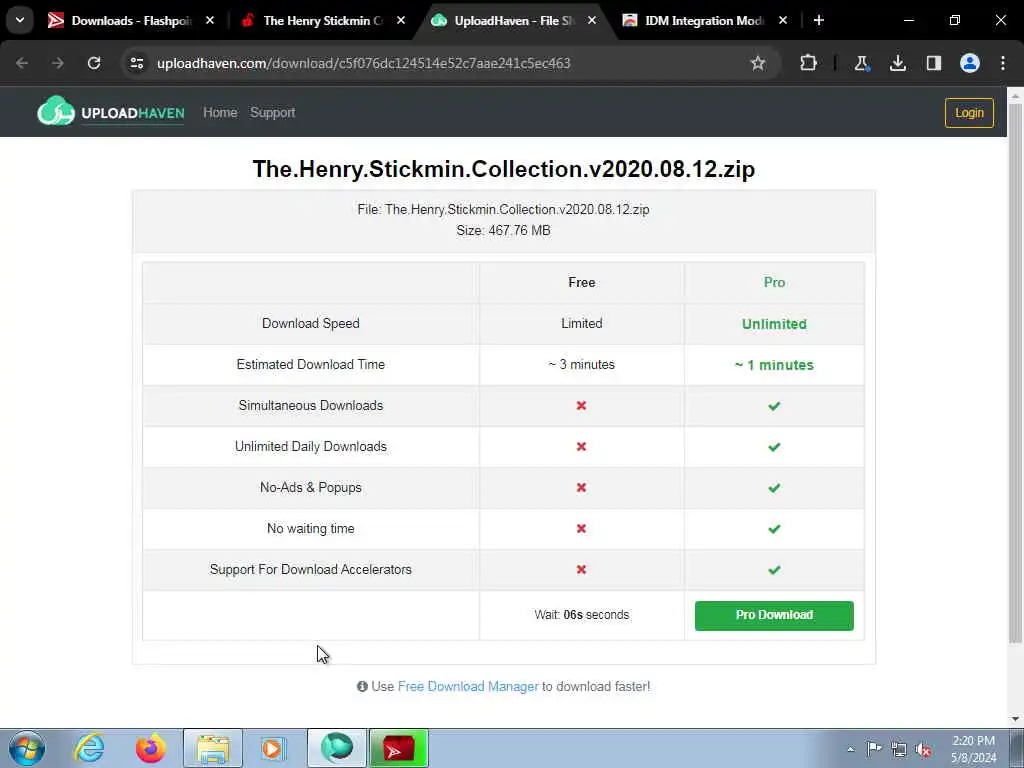Launch Internet Explorer from the taskbar

click(89, 748)
